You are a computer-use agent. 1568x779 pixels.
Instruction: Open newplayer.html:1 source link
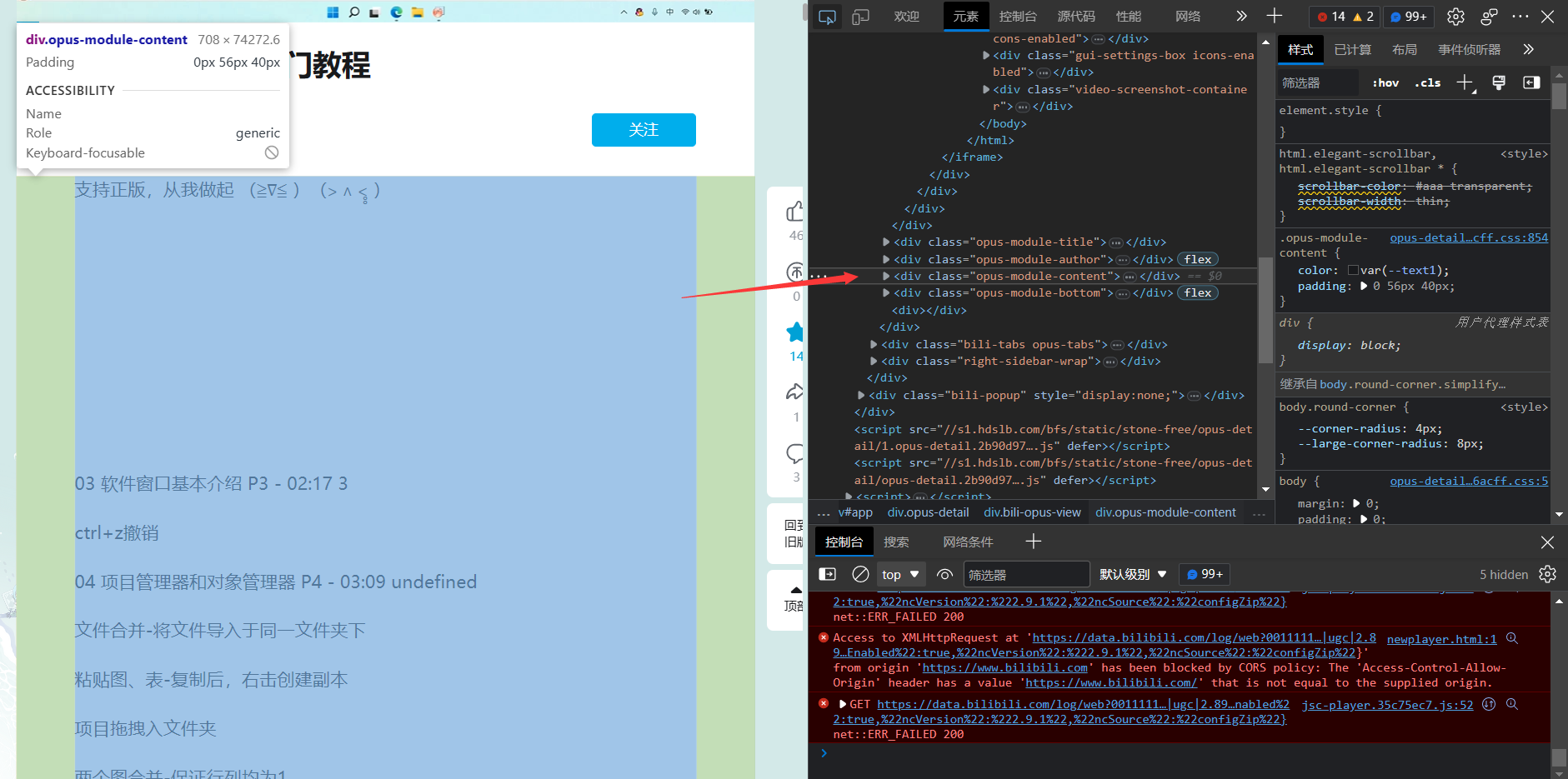click(x=1441, y=639)
